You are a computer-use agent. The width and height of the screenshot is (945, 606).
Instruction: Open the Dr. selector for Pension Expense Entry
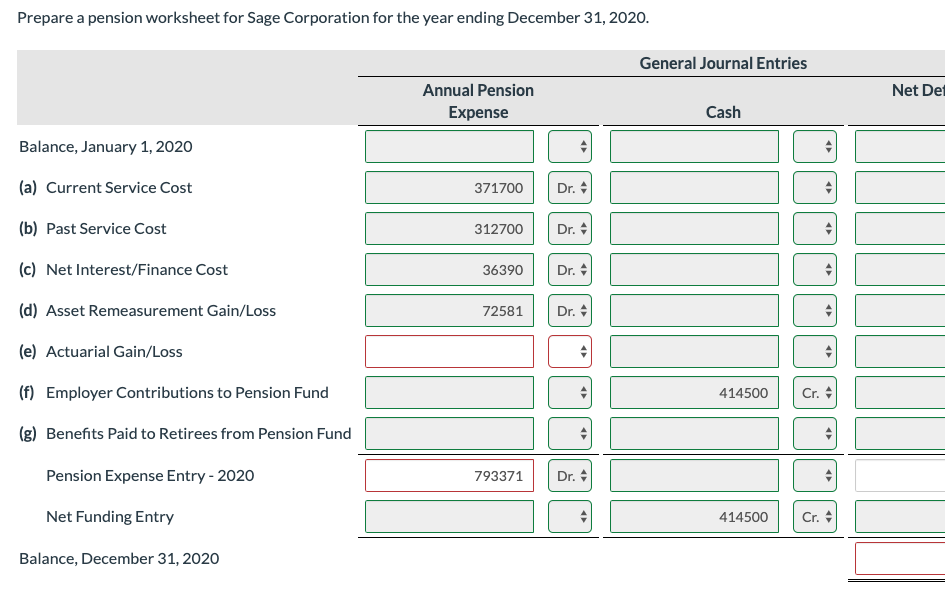tap(569, 475)
